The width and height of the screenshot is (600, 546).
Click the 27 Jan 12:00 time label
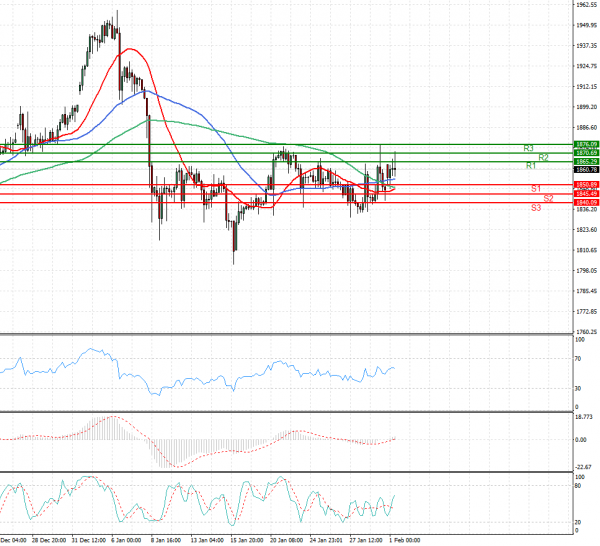pos(366,540)
